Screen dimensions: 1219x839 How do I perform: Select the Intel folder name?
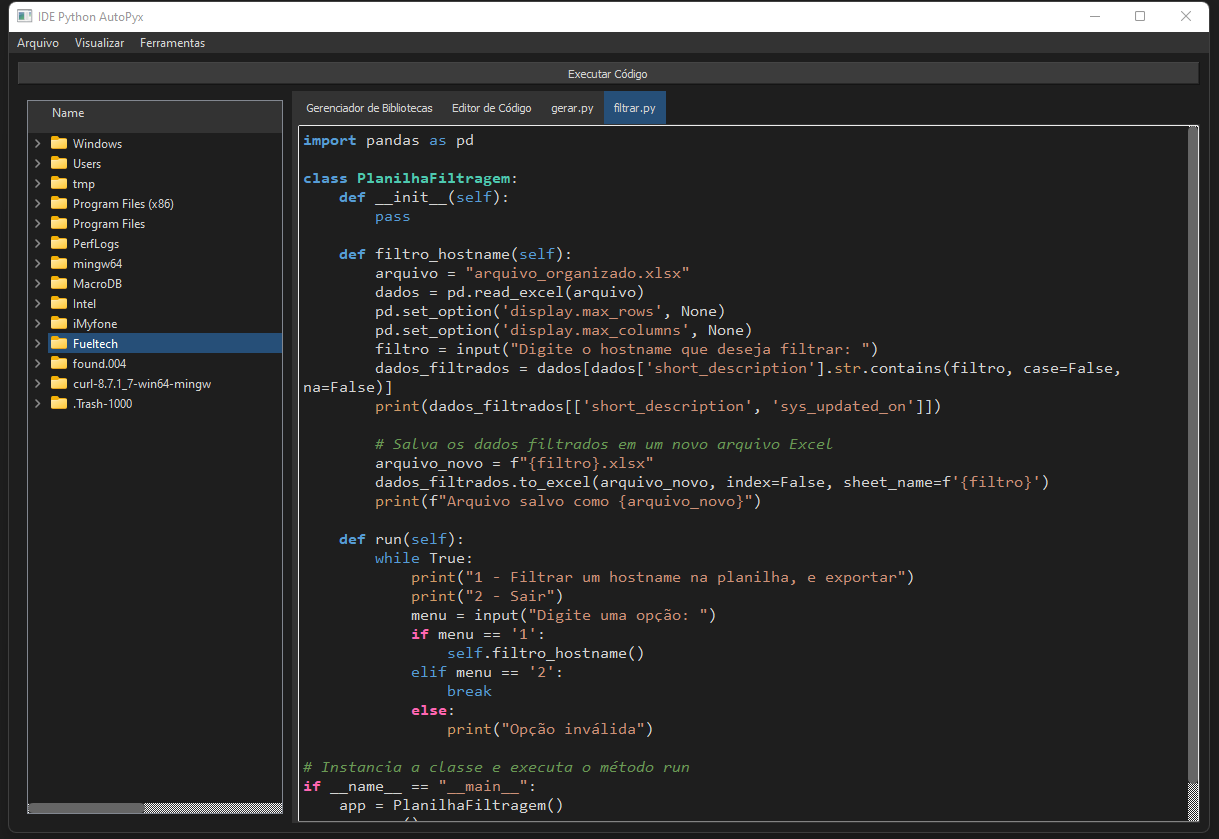coord(84,303)
